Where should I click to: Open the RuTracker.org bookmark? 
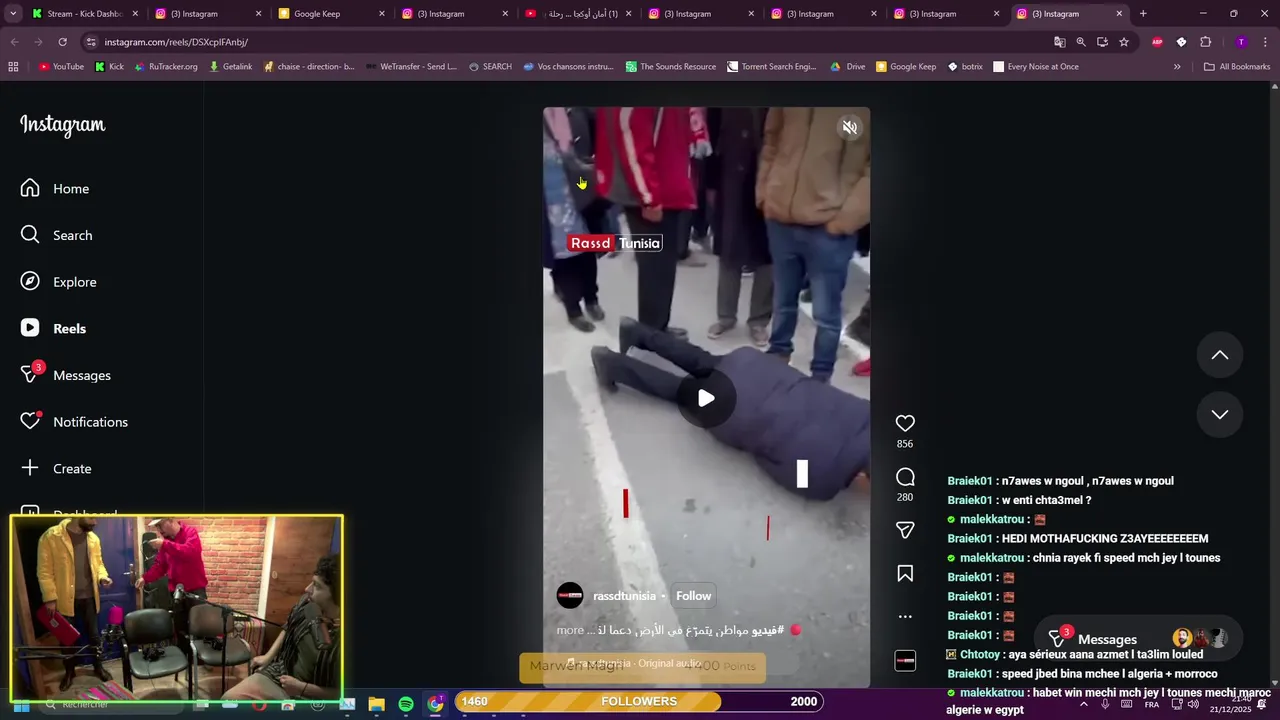pos(166,67)
